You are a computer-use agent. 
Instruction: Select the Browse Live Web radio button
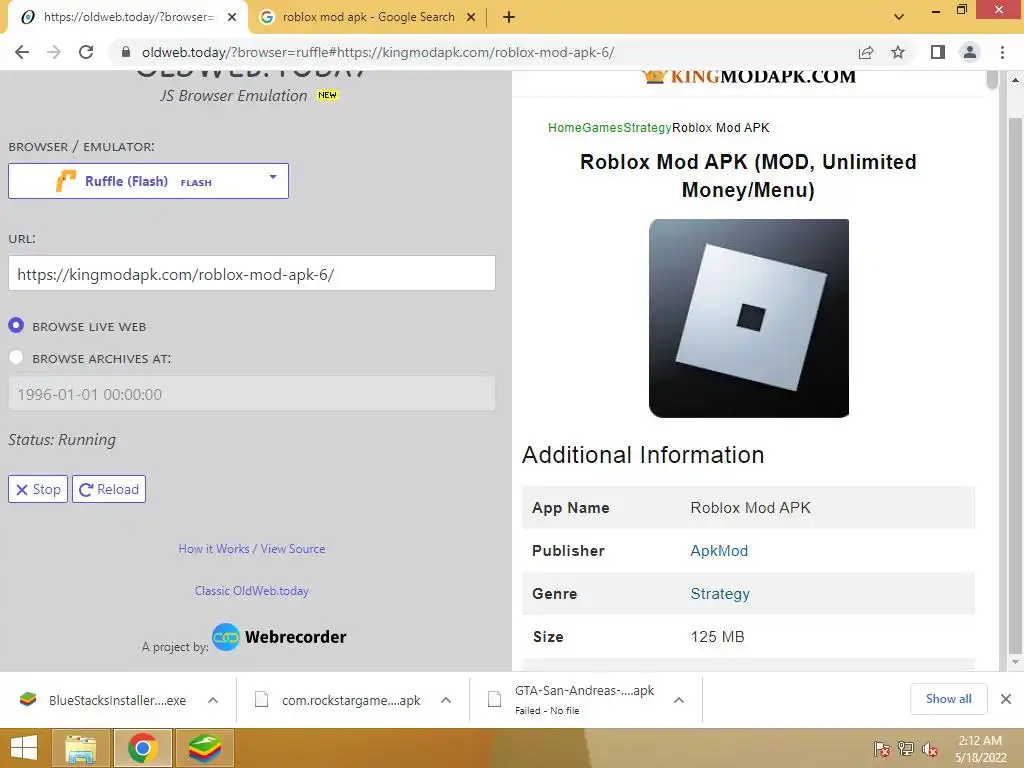click(16, 325)
